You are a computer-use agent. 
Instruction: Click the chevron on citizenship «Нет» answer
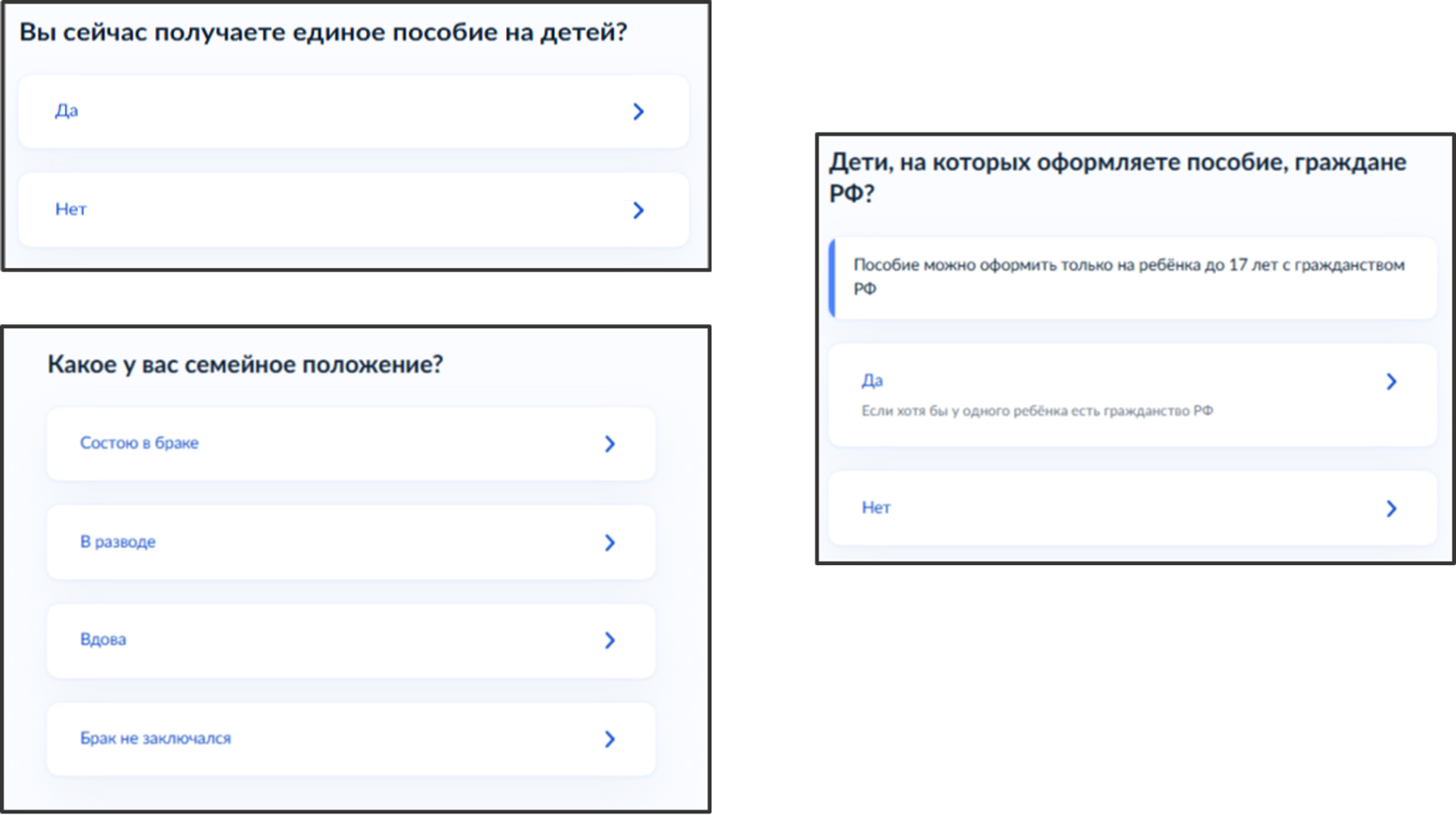tap(1392, 509)
